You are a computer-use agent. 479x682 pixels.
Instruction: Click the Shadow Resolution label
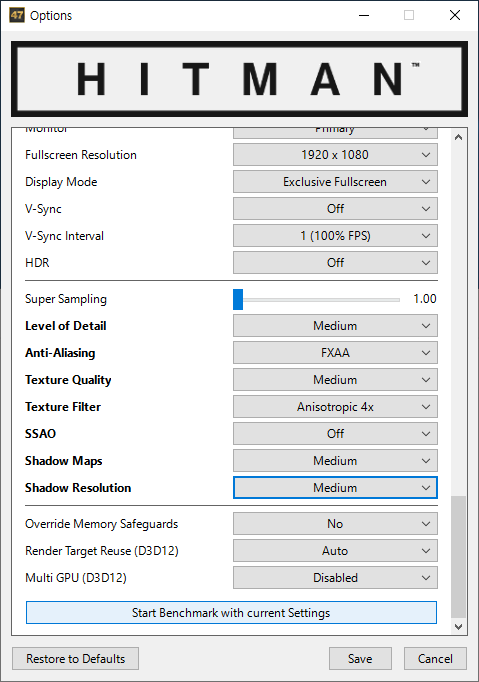pos(78,488)
